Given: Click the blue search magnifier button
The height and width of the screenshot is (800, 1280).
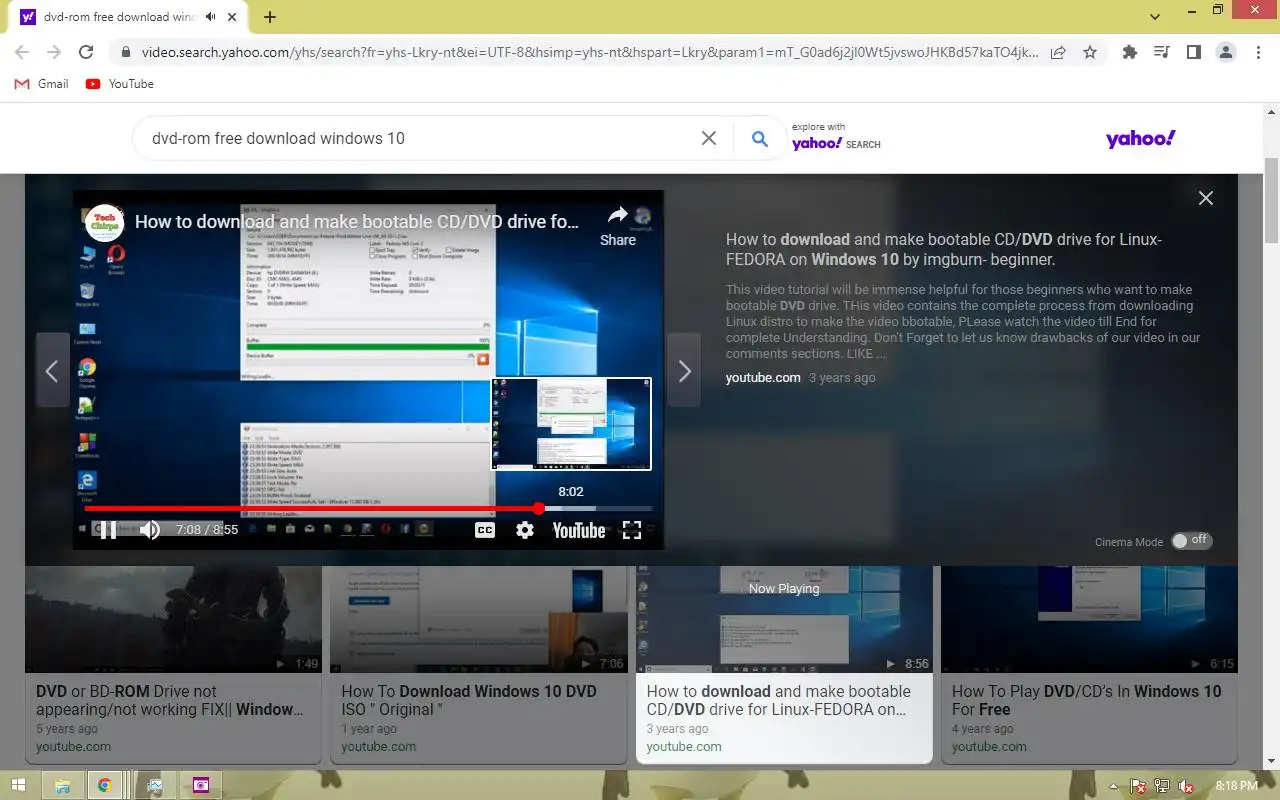Looking at the screenshot, I should point(760,138).
